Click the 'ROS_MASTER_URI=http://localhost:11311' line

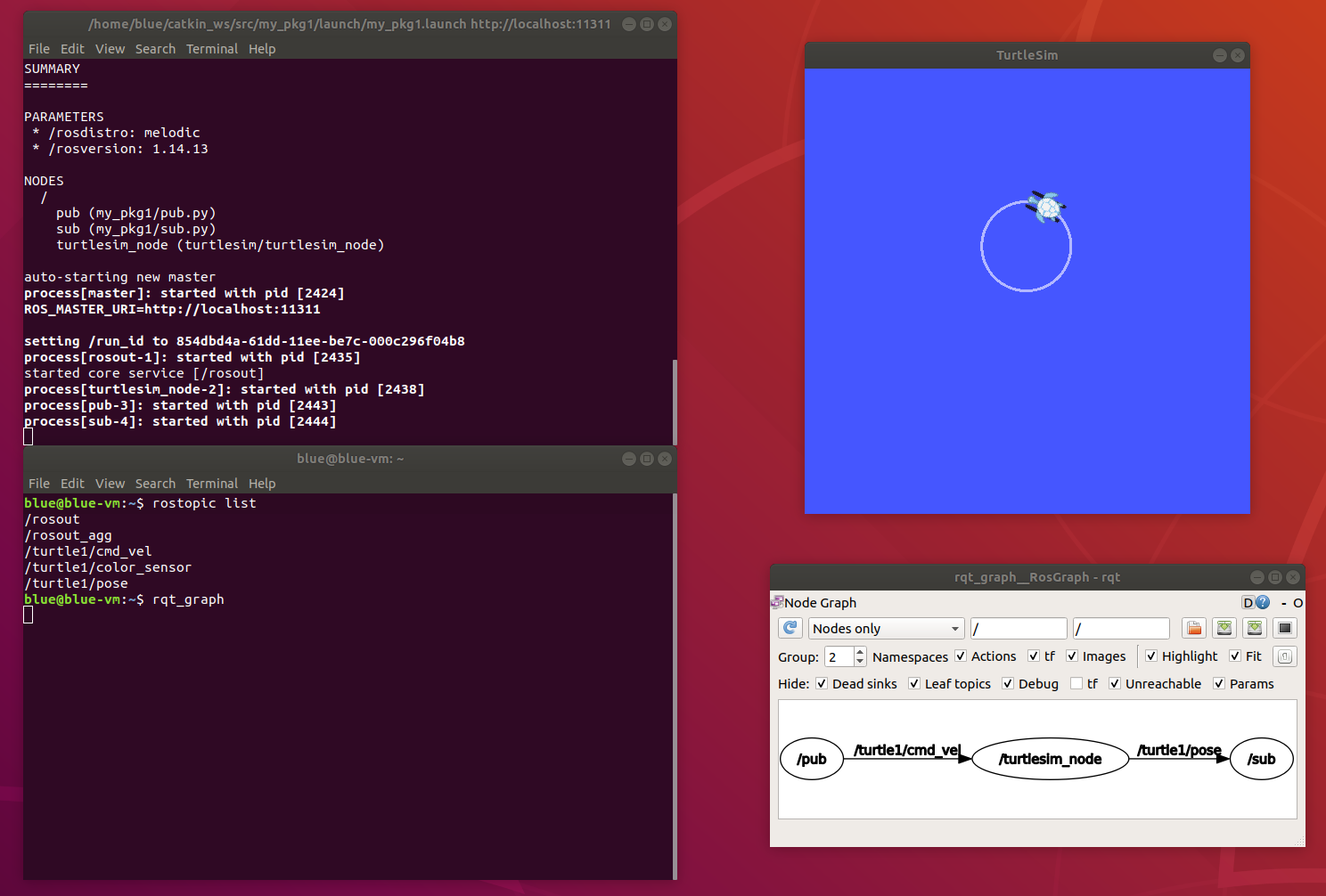(x=172, y=309)
